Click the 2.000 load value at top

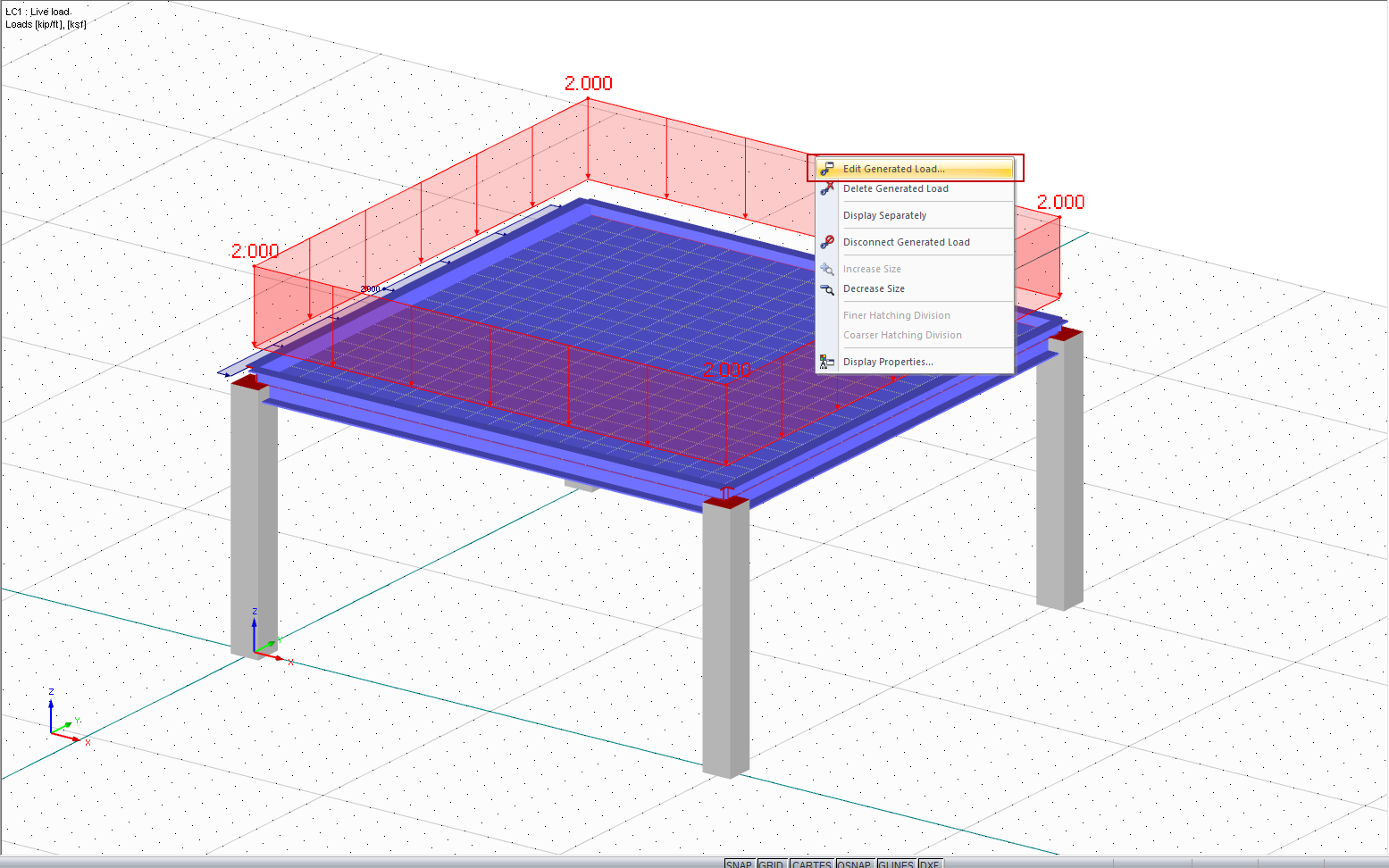[589, 83]
